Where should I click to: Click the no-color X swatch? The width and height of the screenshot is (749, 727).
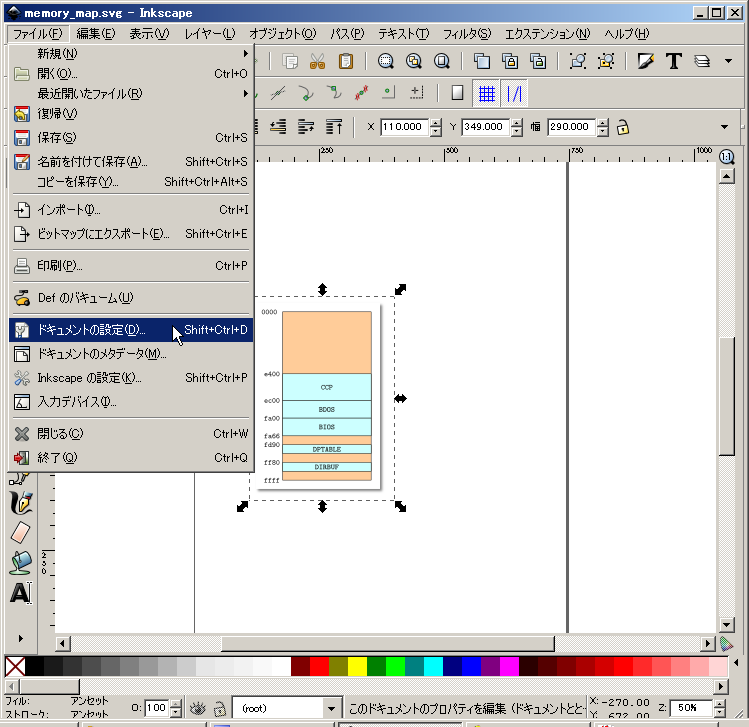[x=15, y=666]
